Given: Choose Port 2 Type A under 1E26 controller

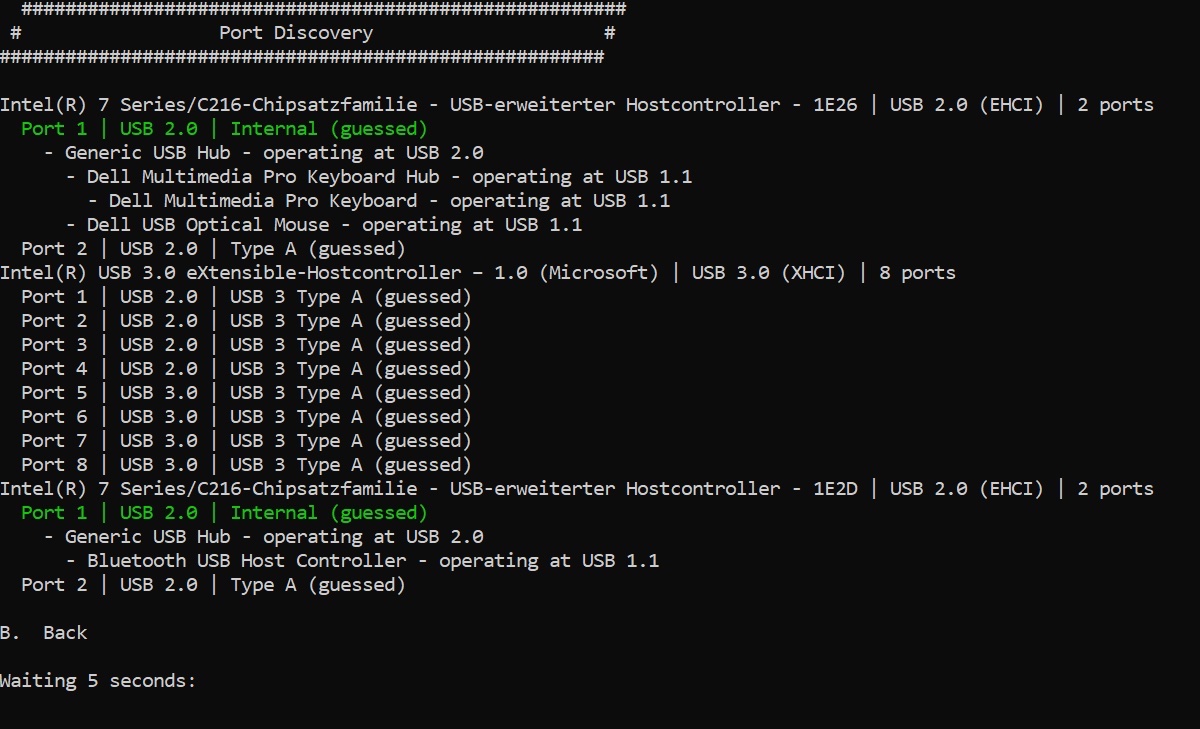Looking at the screenshot, I should pos(213,249).
